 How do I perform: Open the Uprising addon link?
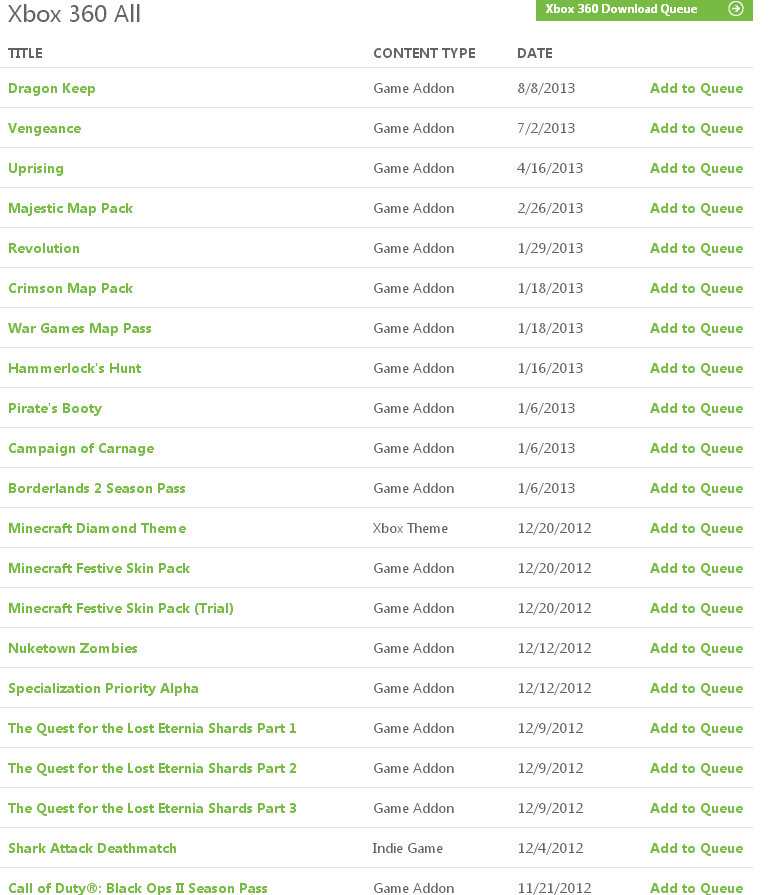tap(36, 168)
